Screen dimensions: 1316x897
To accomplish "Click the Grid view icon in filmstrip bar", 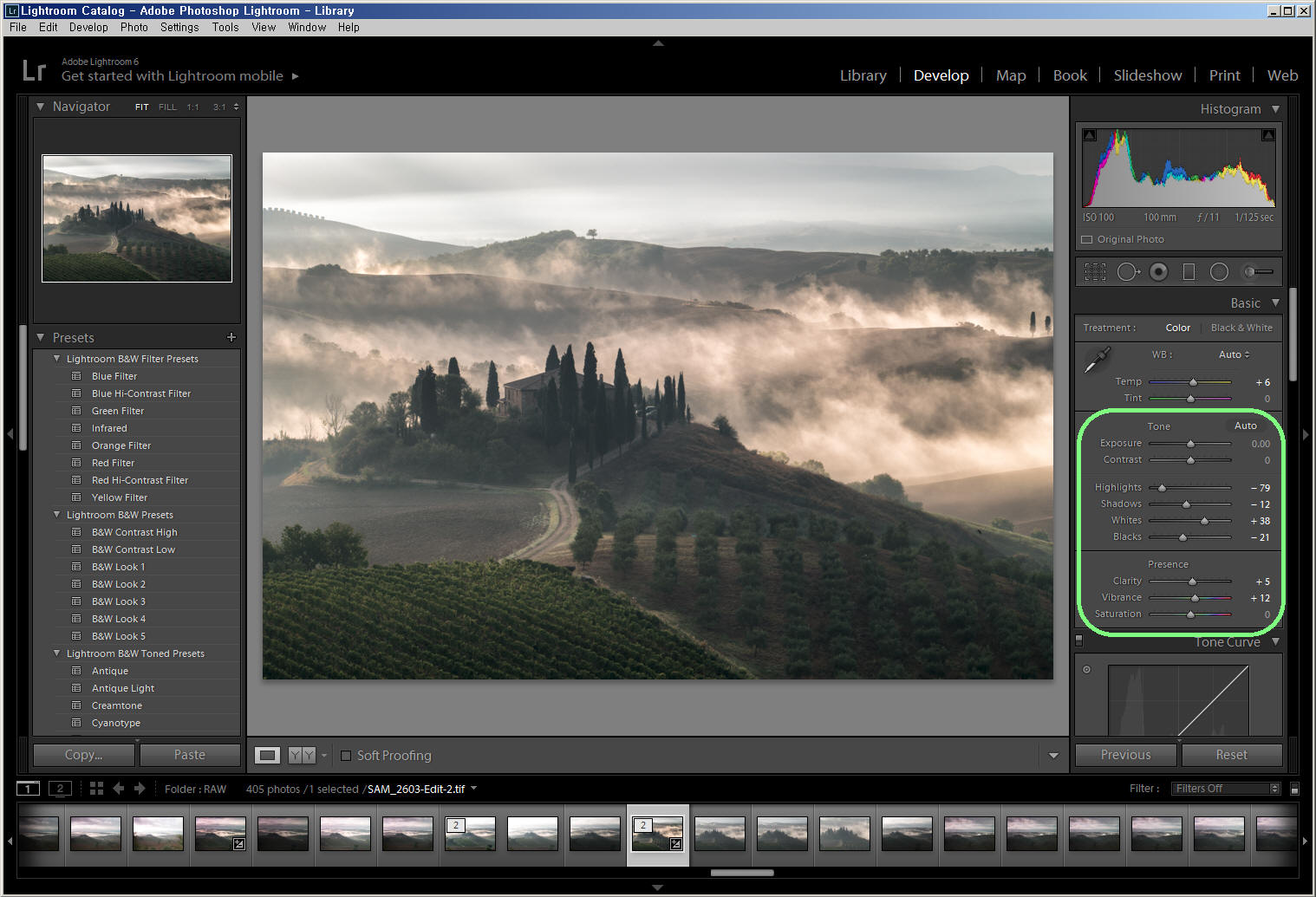I will click(96, 789).
